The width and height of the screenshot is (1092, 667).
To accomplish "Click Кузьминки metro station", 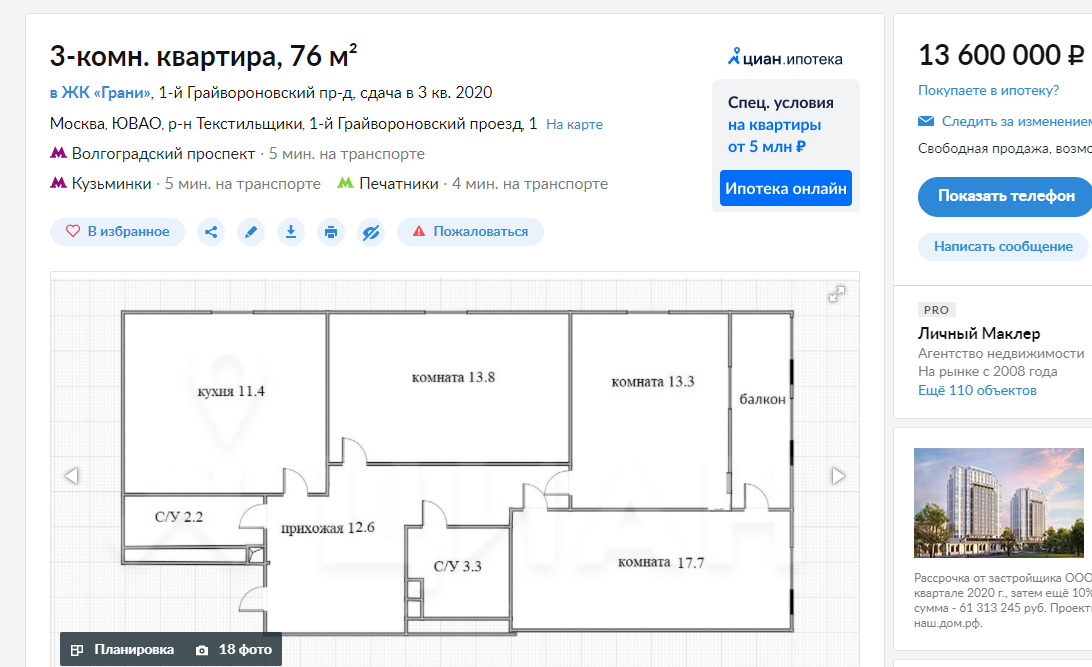I will pos(111,184).
